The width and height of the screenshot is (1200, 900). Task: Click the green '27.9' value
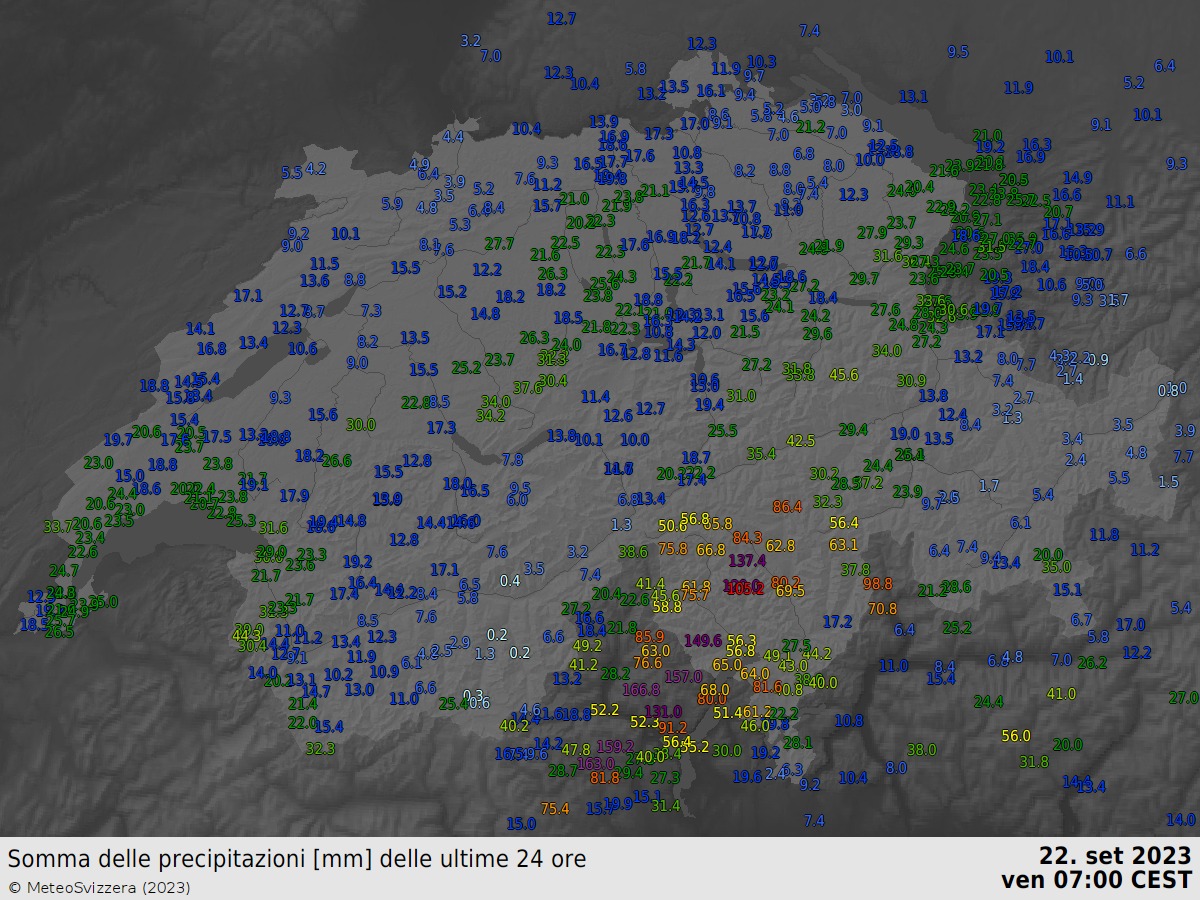[872, 232]
